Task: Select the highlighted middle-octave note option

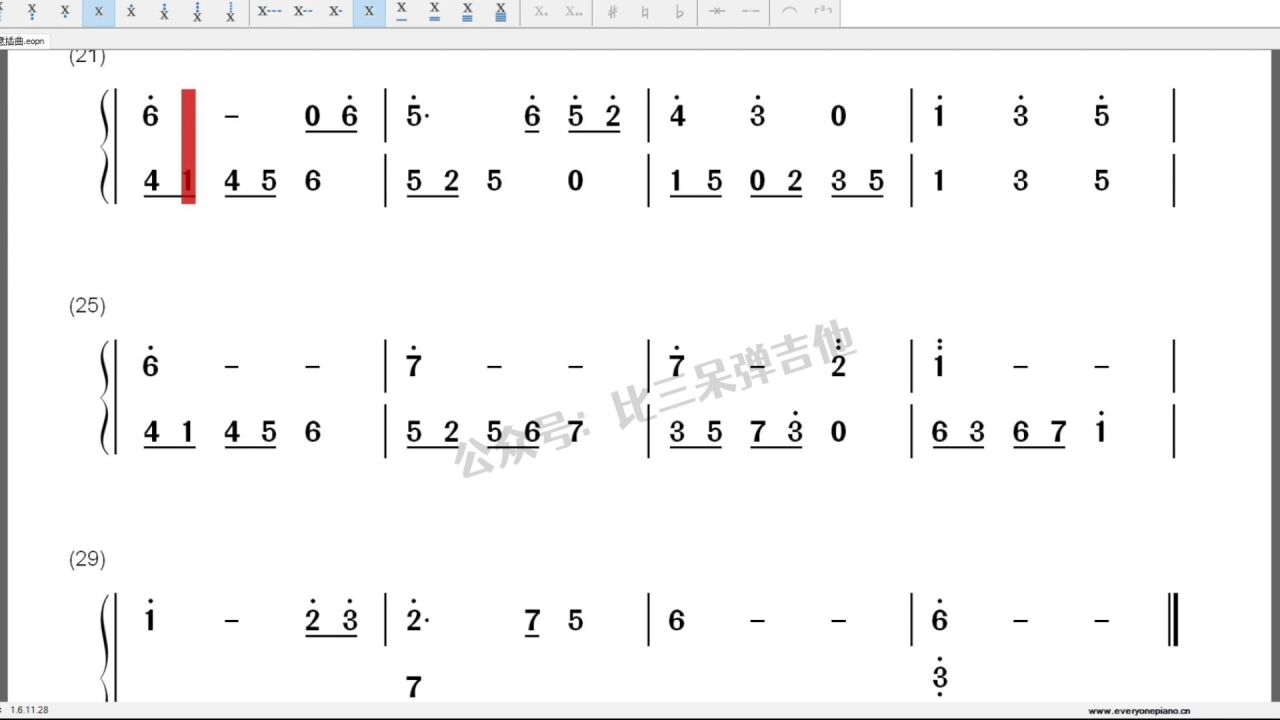Action: click(x=98, y=12)
